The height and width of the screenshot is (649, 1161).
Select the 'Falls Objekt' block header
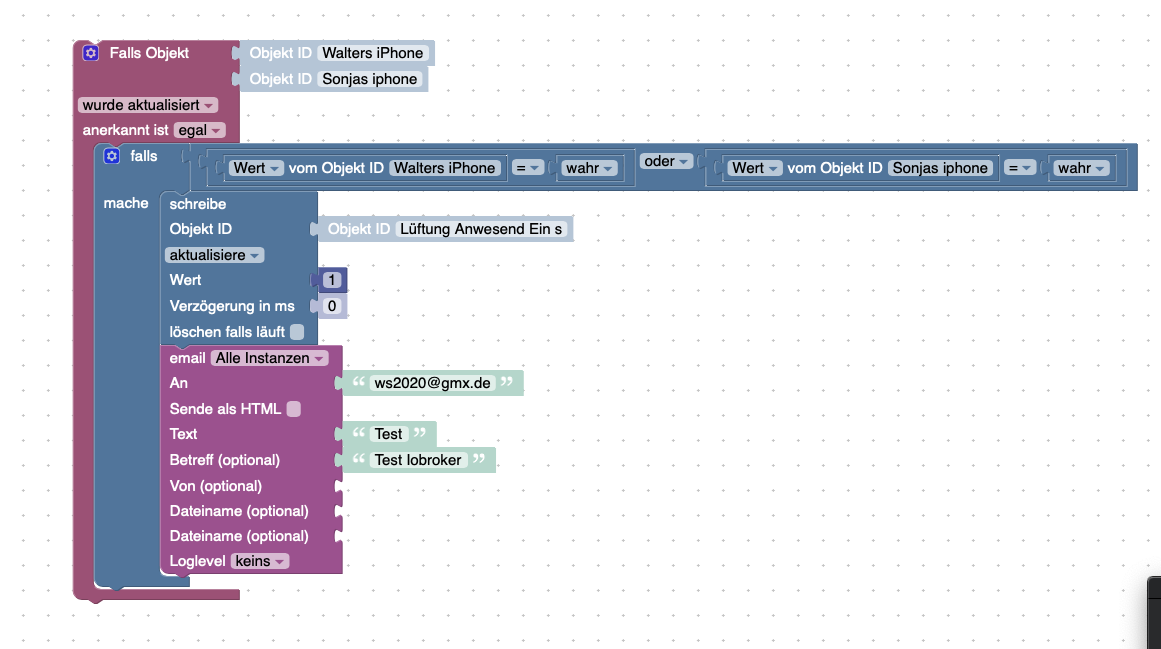click(149, 53)
